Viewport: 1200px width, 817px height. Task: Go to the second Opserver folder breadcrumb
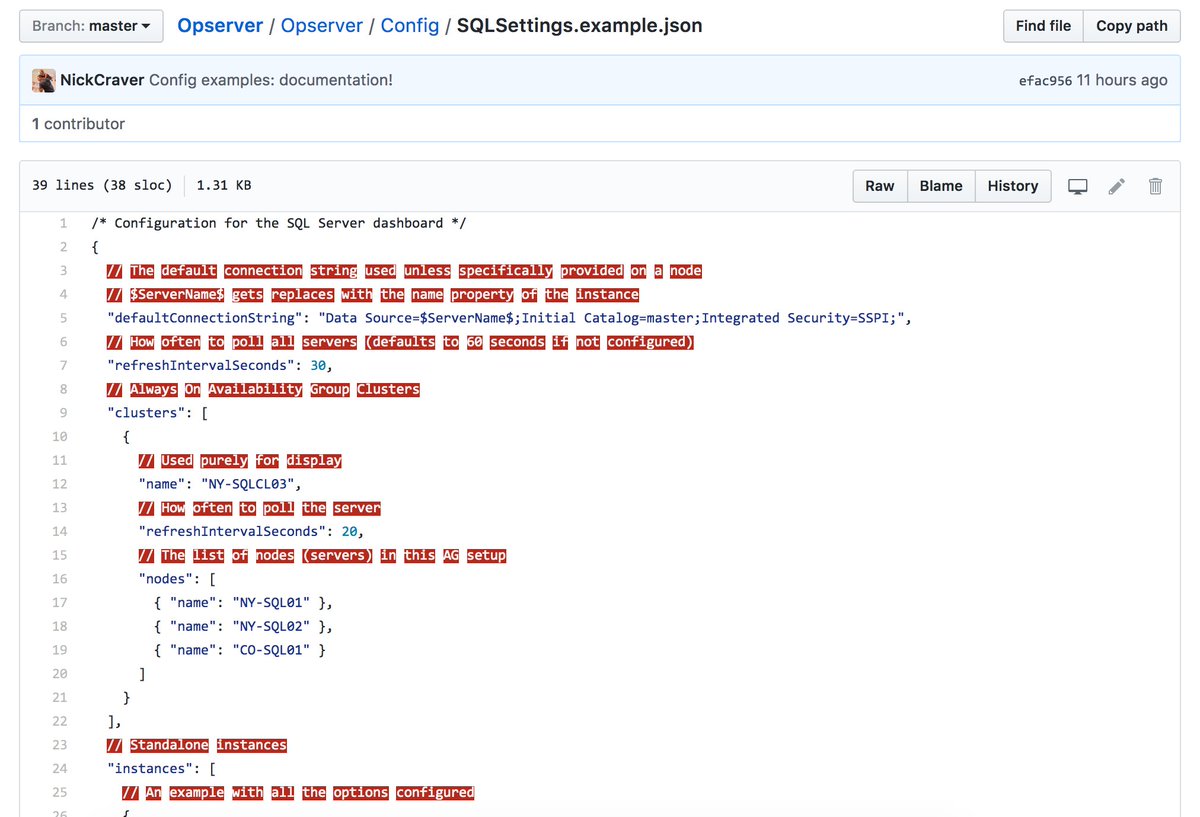tap(322, 25)
